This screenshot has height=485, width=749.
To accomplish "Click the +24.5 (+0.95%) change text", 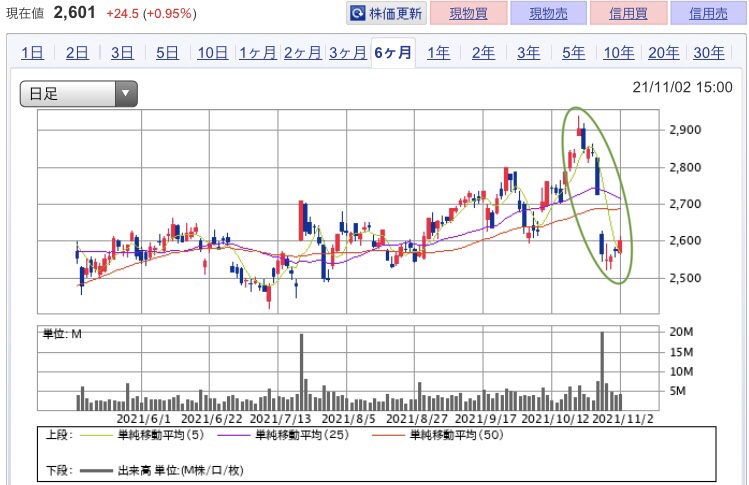I will coord(151,13).
